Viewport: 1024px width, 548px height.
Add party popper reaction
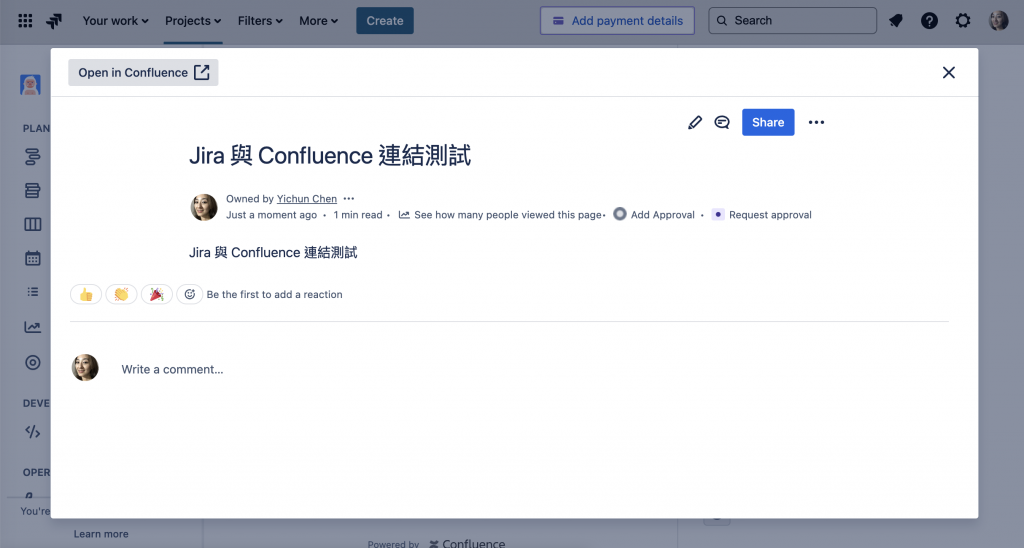pyautogui.click(x=157, y=295)
